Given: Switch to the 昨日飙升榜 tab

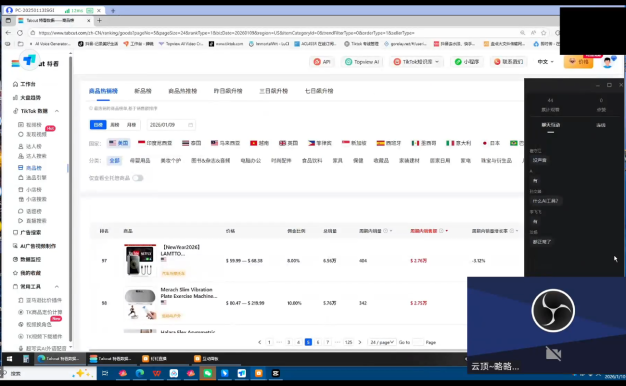Looking at the screenshot, I should [228, 91].
